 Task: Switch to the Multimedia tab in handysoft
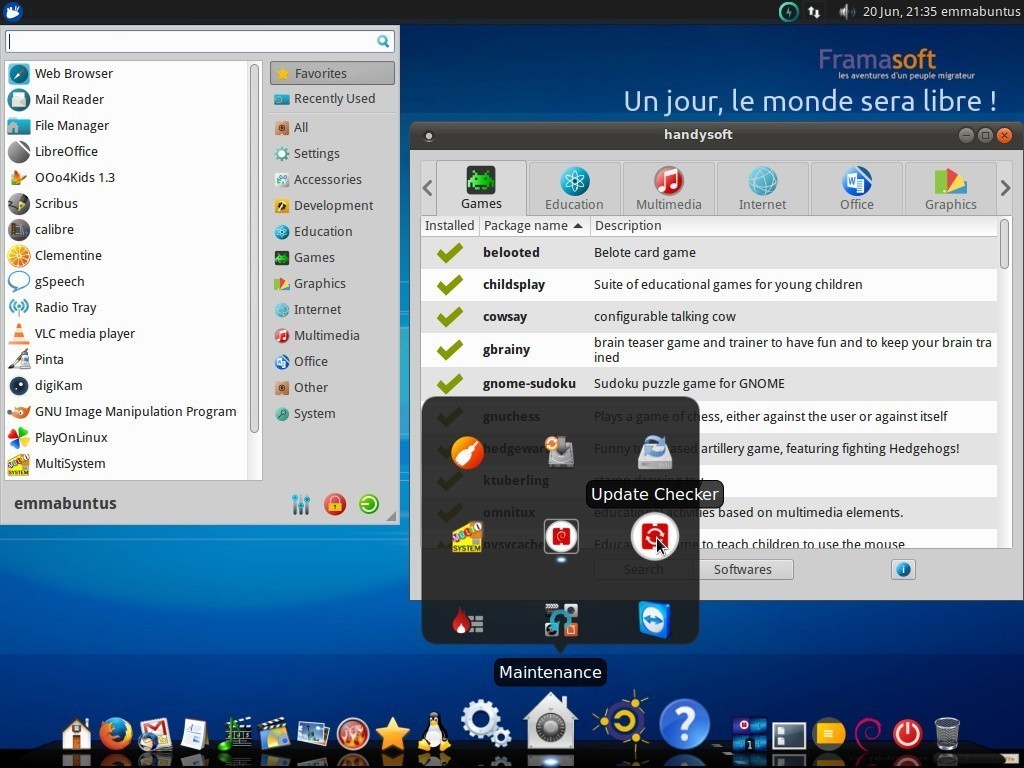point(669,189)
